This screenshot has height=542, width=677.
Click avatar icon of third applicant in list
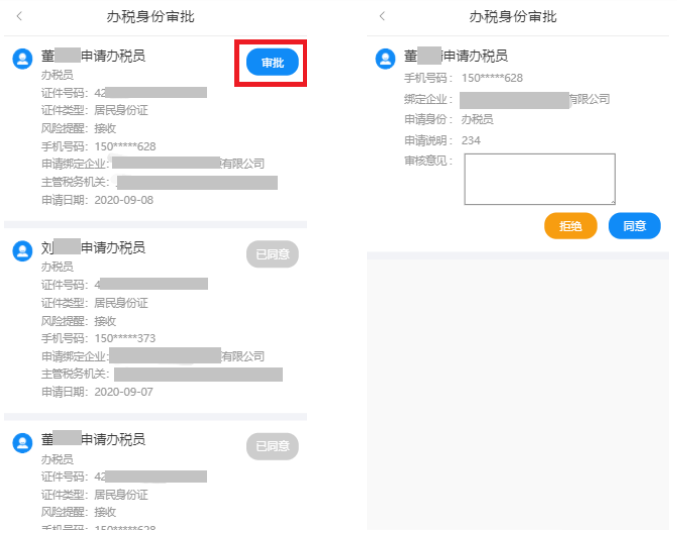tap(22, 443)
